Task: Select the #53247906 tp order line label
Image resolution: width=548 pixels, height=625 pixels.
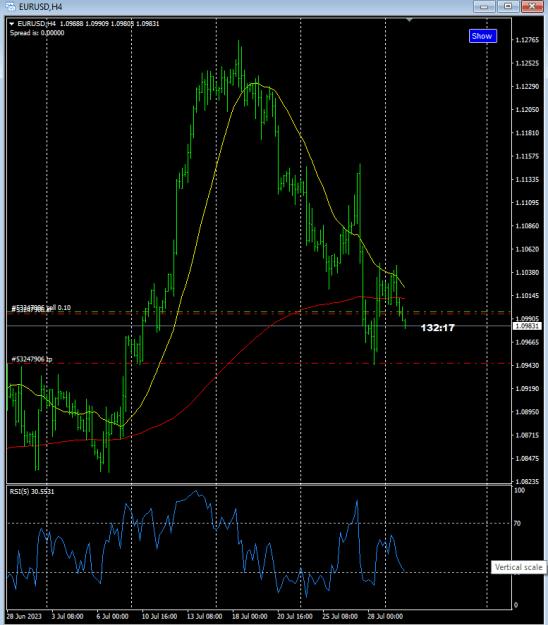Action: 32,360
